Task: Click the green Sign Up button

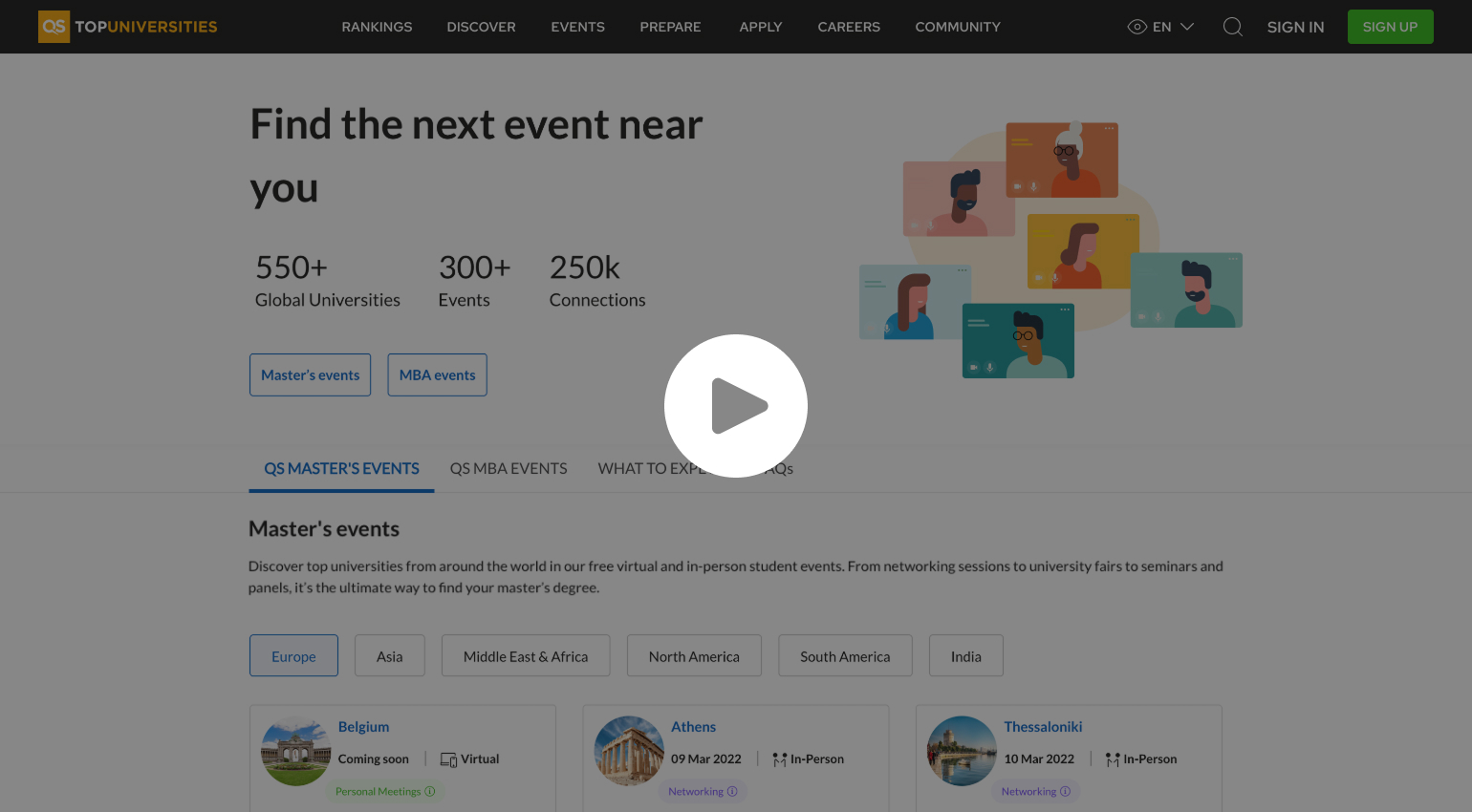Action: click(1390, 27)
